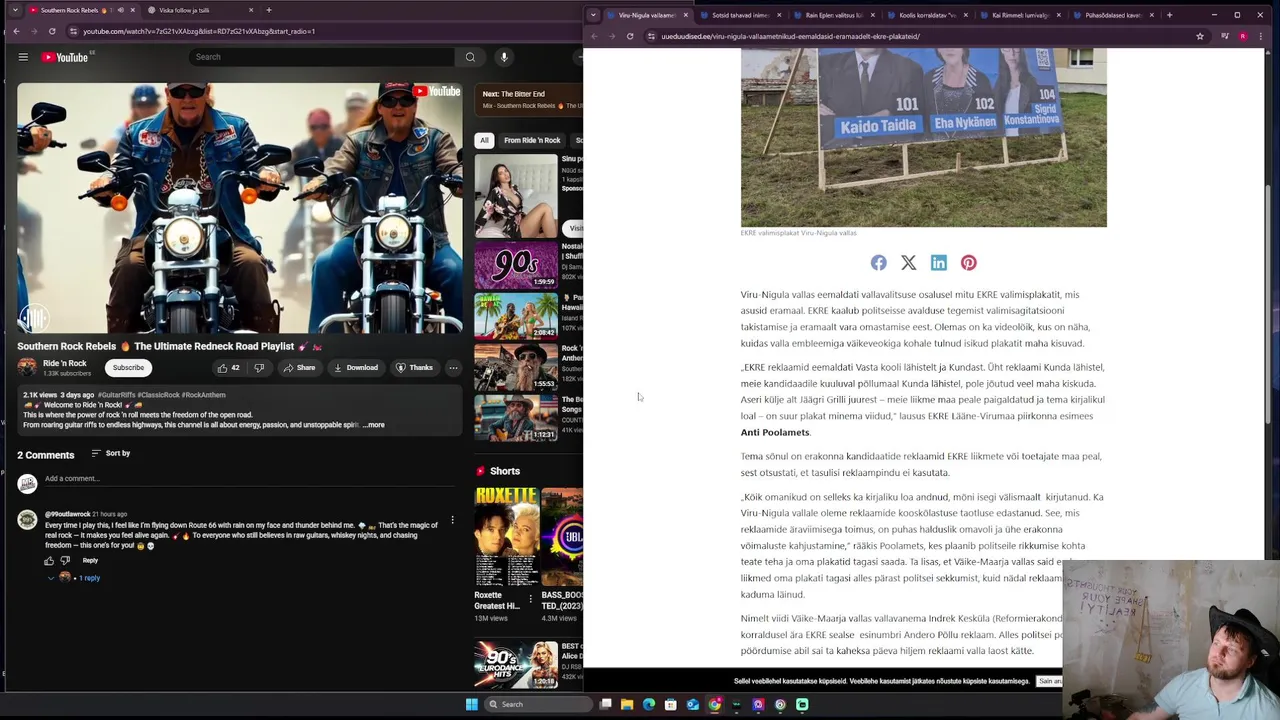Subscribe to Ride 'n Rock channel

pyautogui.click(x=128, y=368)
